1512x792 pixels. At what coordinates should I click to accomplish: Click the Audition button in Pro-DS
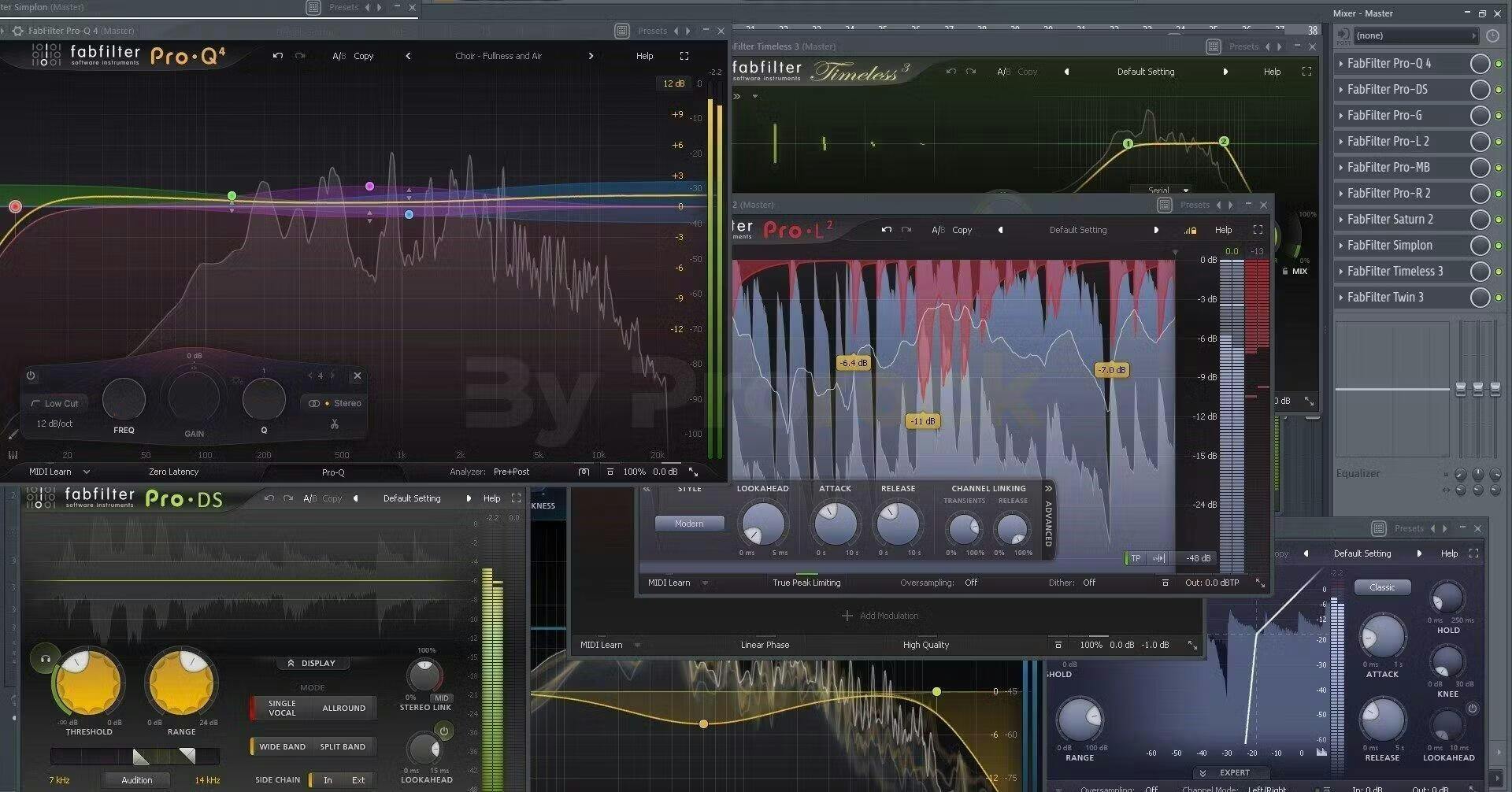[136, 780]
